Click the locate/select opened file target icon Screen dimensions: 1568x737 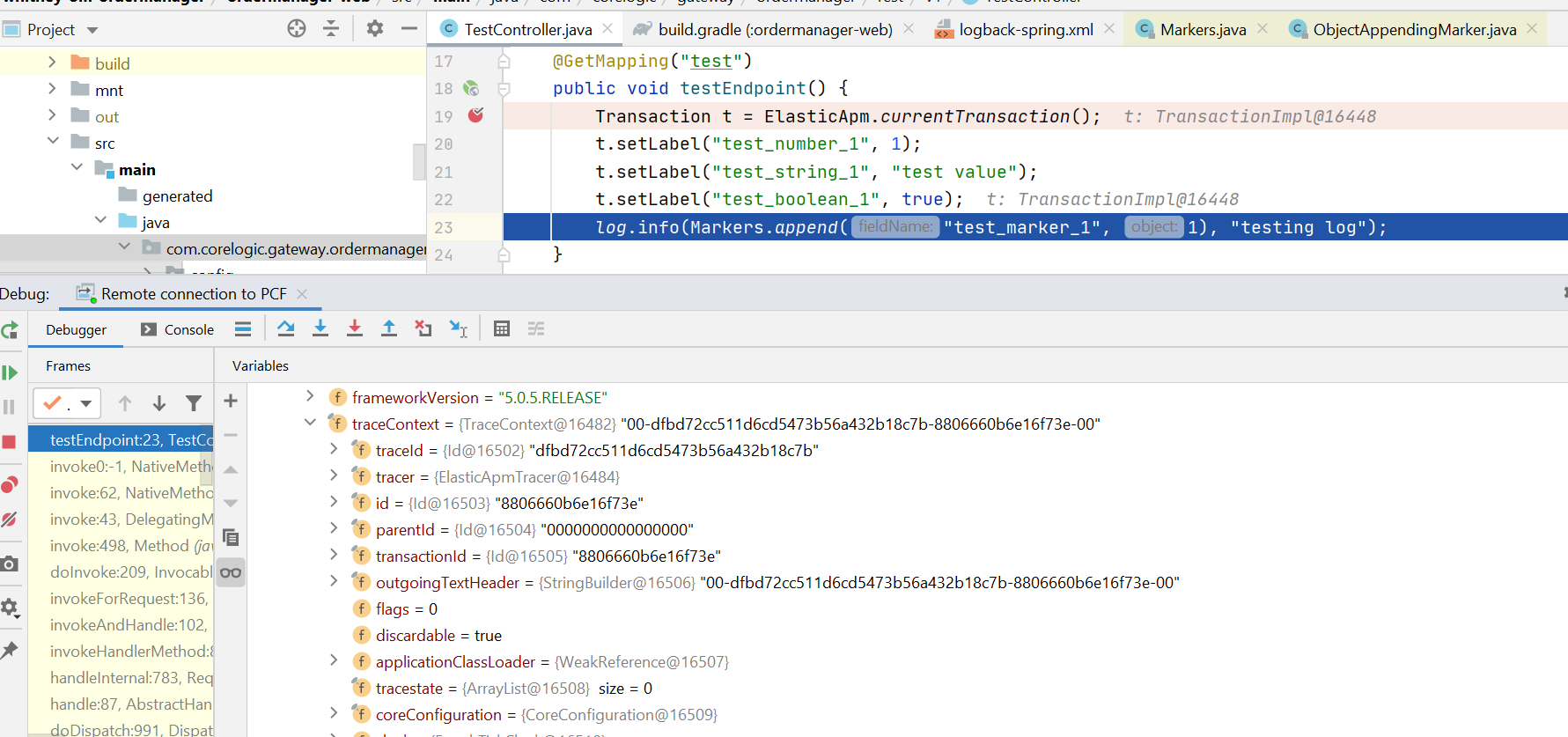297,28
